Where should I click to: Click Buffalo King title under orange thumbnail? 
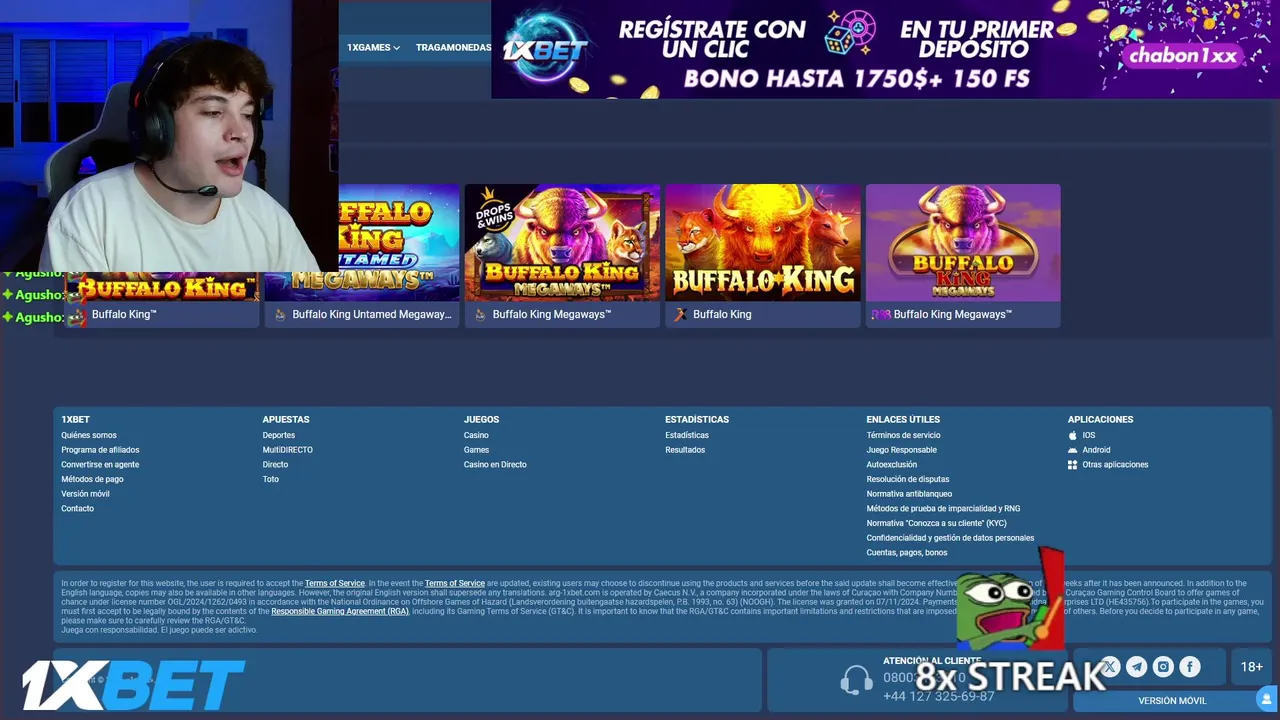pyautogui.click(x=722, y=314)
